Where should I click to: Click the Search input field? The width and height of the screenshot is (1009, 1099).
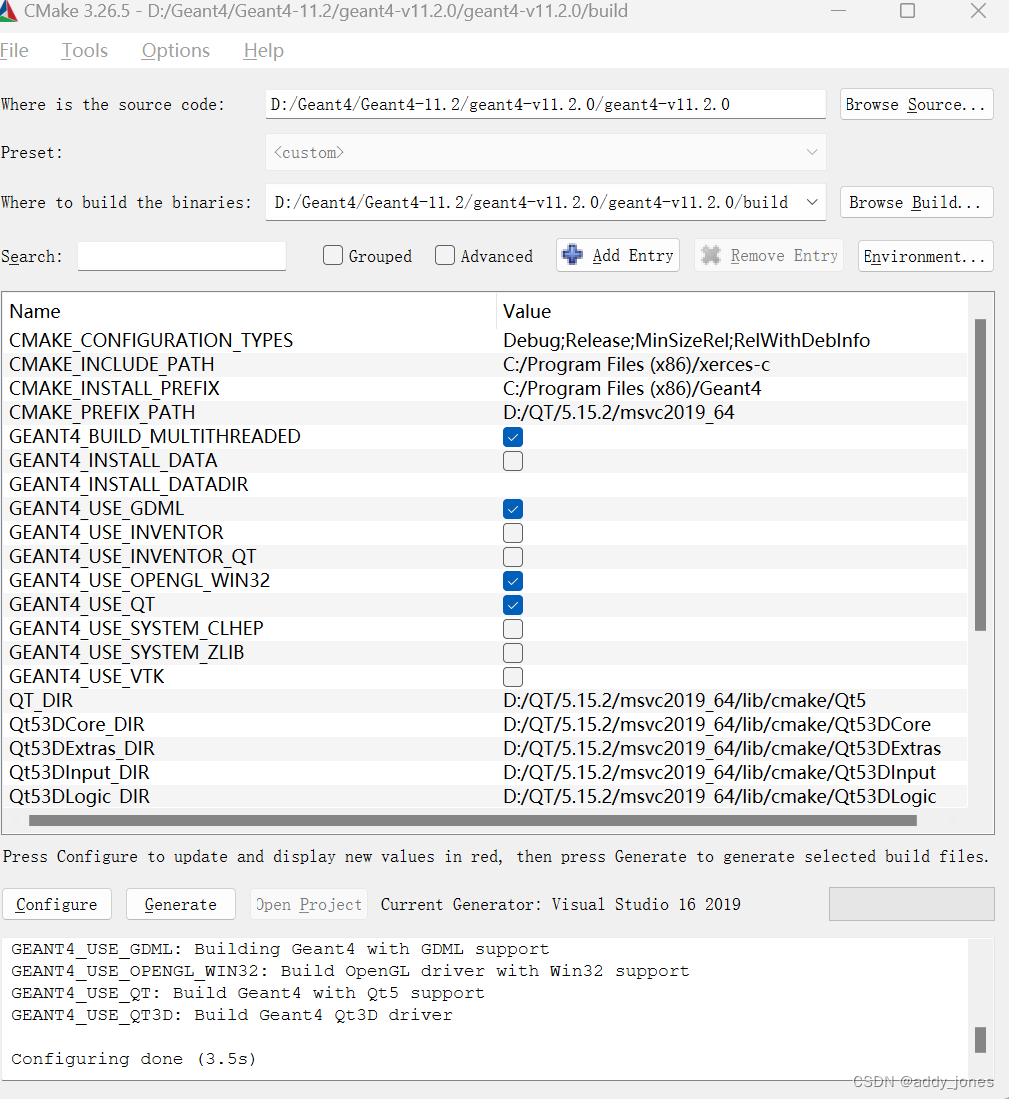(181, 256)
